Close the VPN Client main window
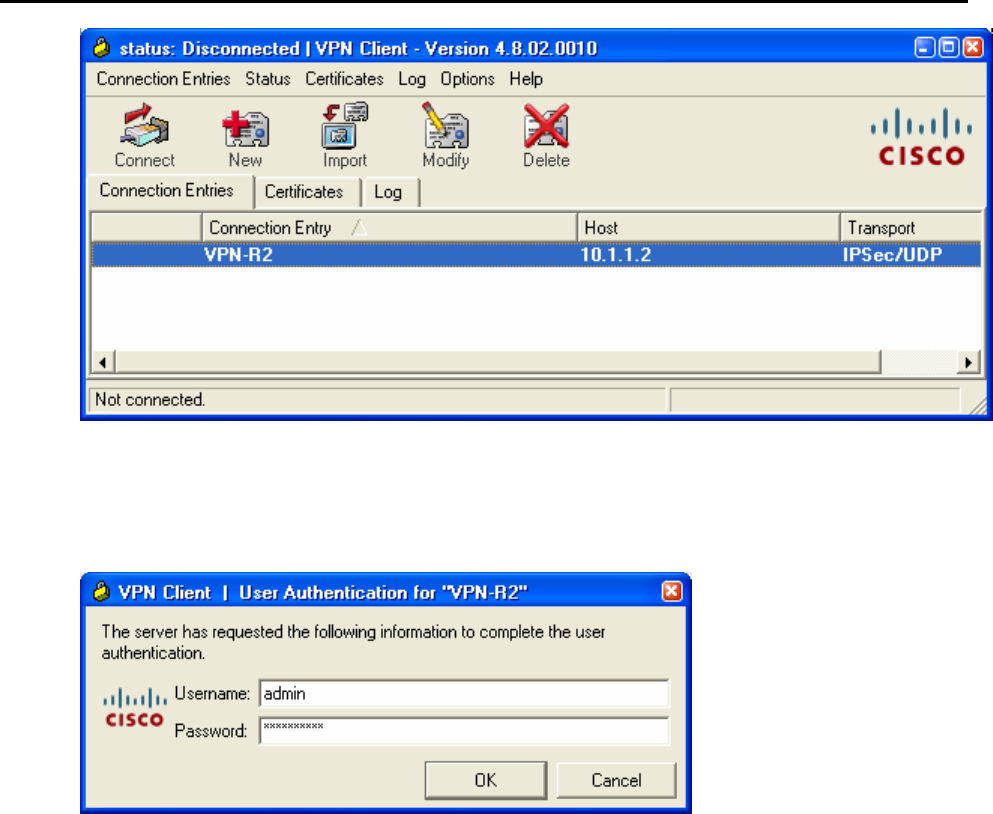993x814 pixels. [x=973, y=48]
